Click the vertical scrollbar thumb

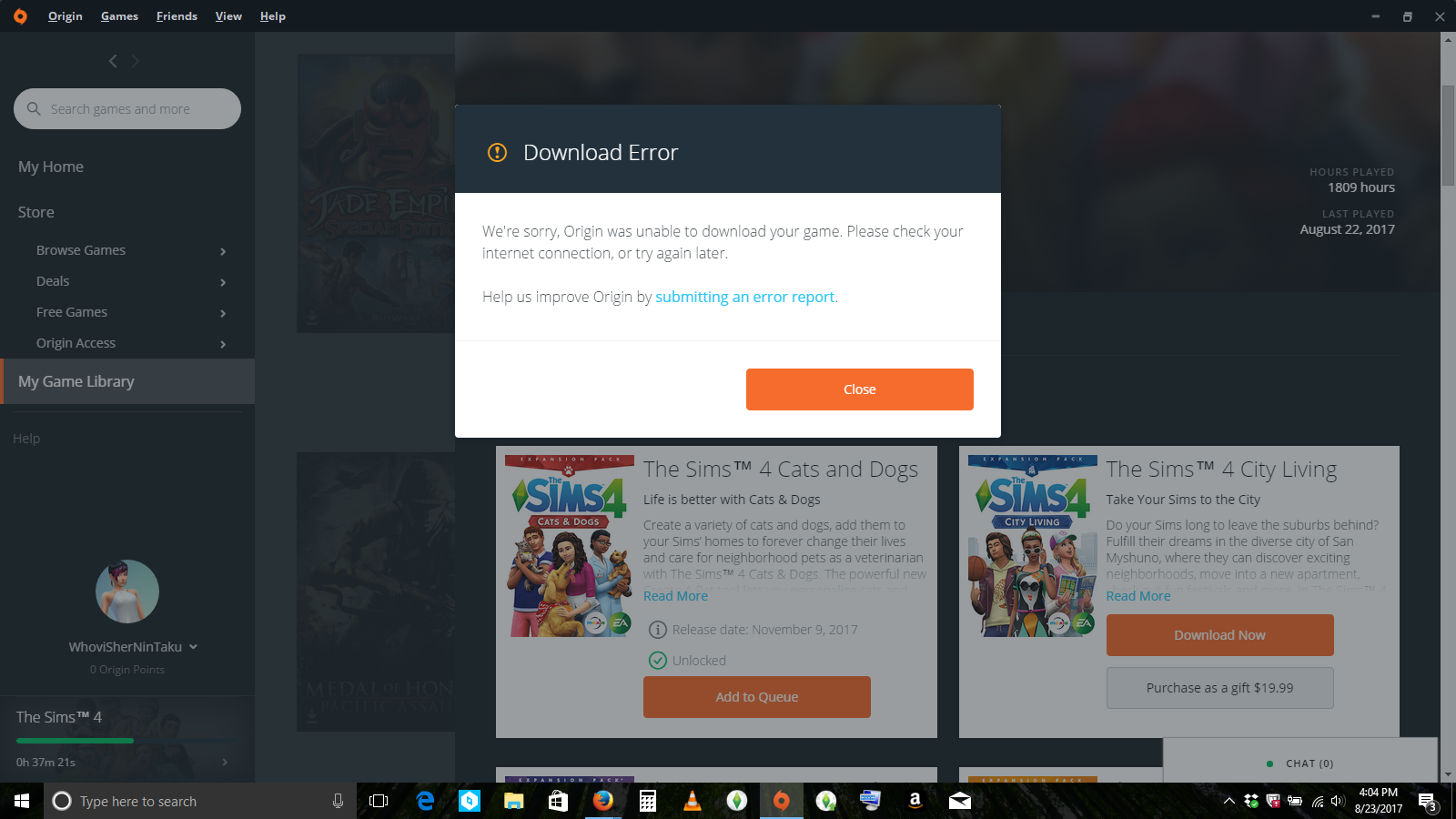1448,136
